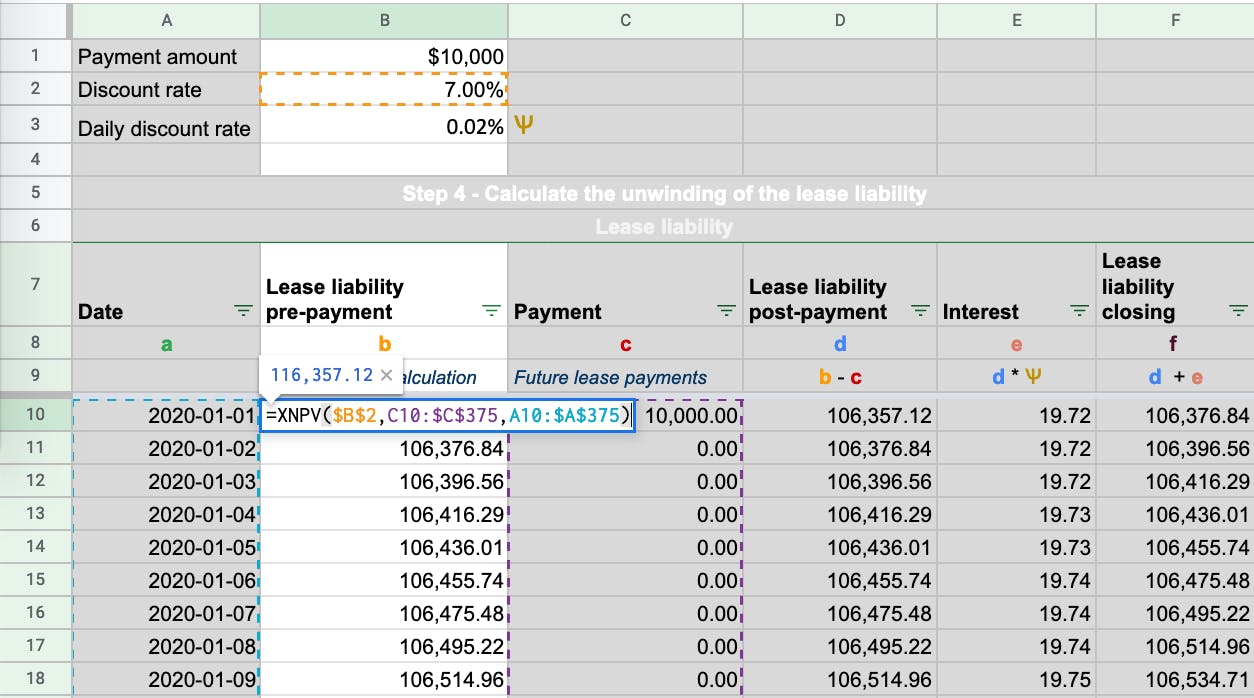This screenshot has height=698, width=1254.
Task: Click the 7.00% discount rate cell
Action: [384, 89]
